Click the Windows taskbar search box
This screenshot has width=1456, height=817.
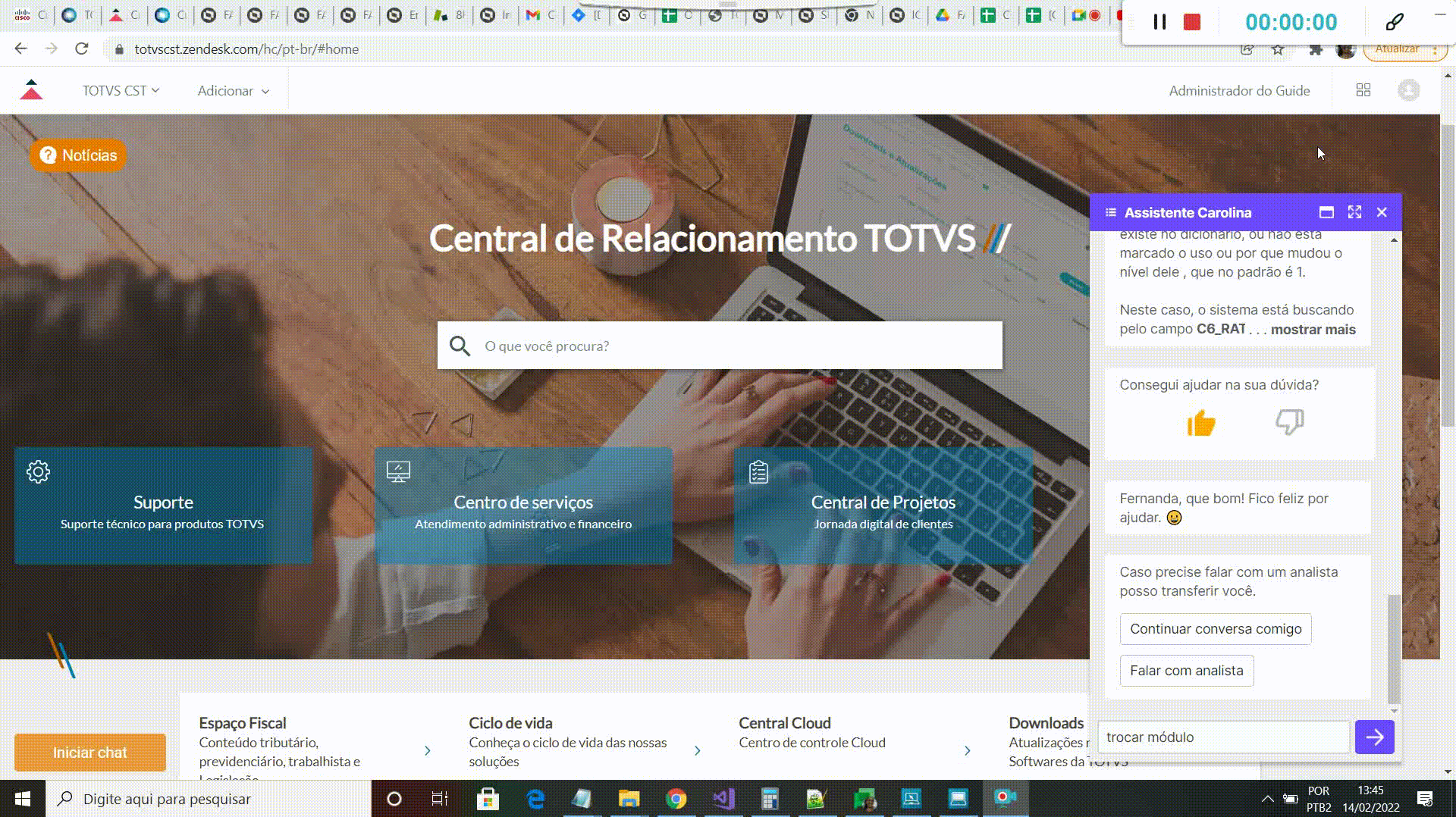click(x=209, y=799)
